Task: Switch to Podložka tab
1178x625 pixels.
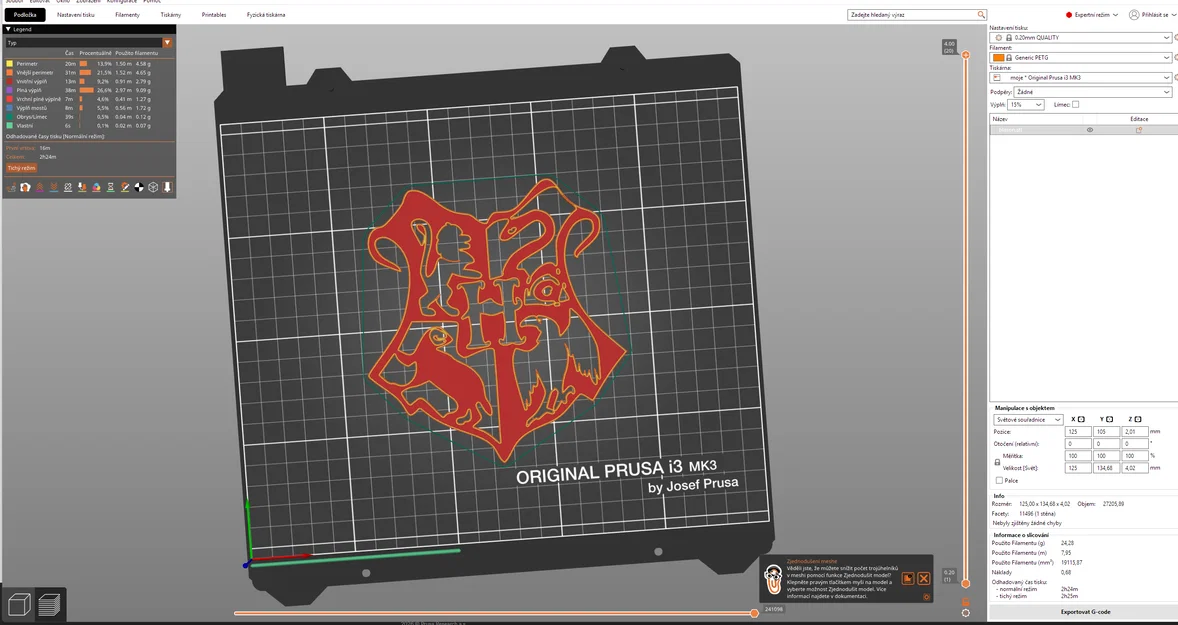Action: coord(25,14)
